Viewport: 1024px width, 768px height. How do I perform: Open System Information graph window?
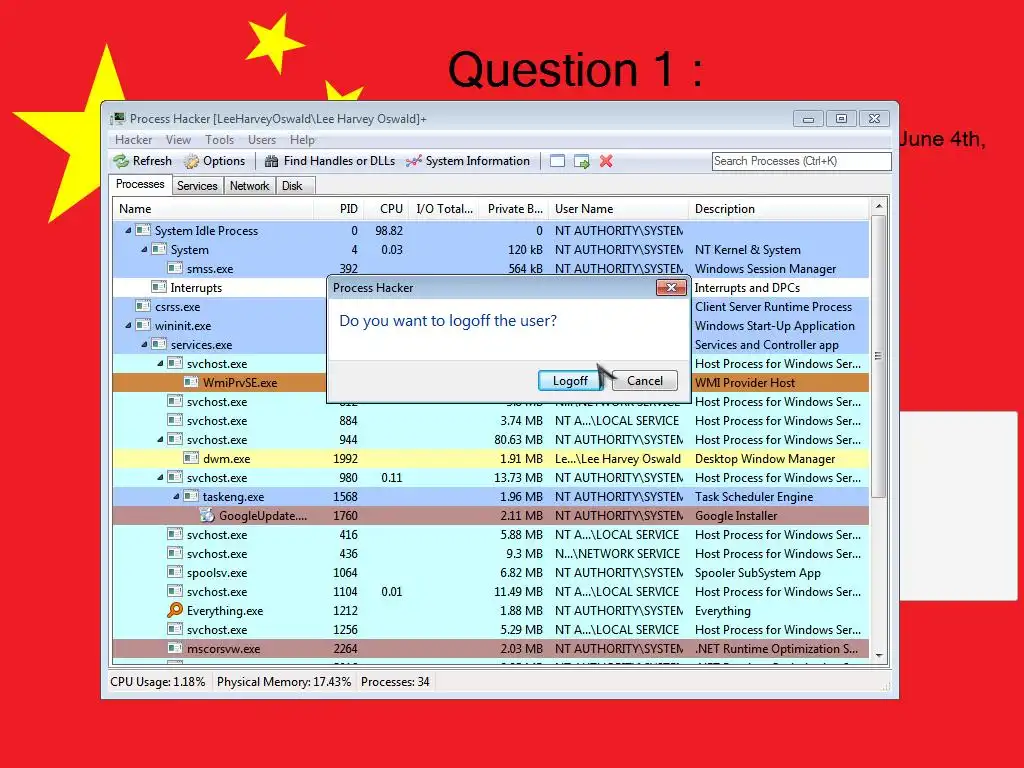(x=468, y=161)
